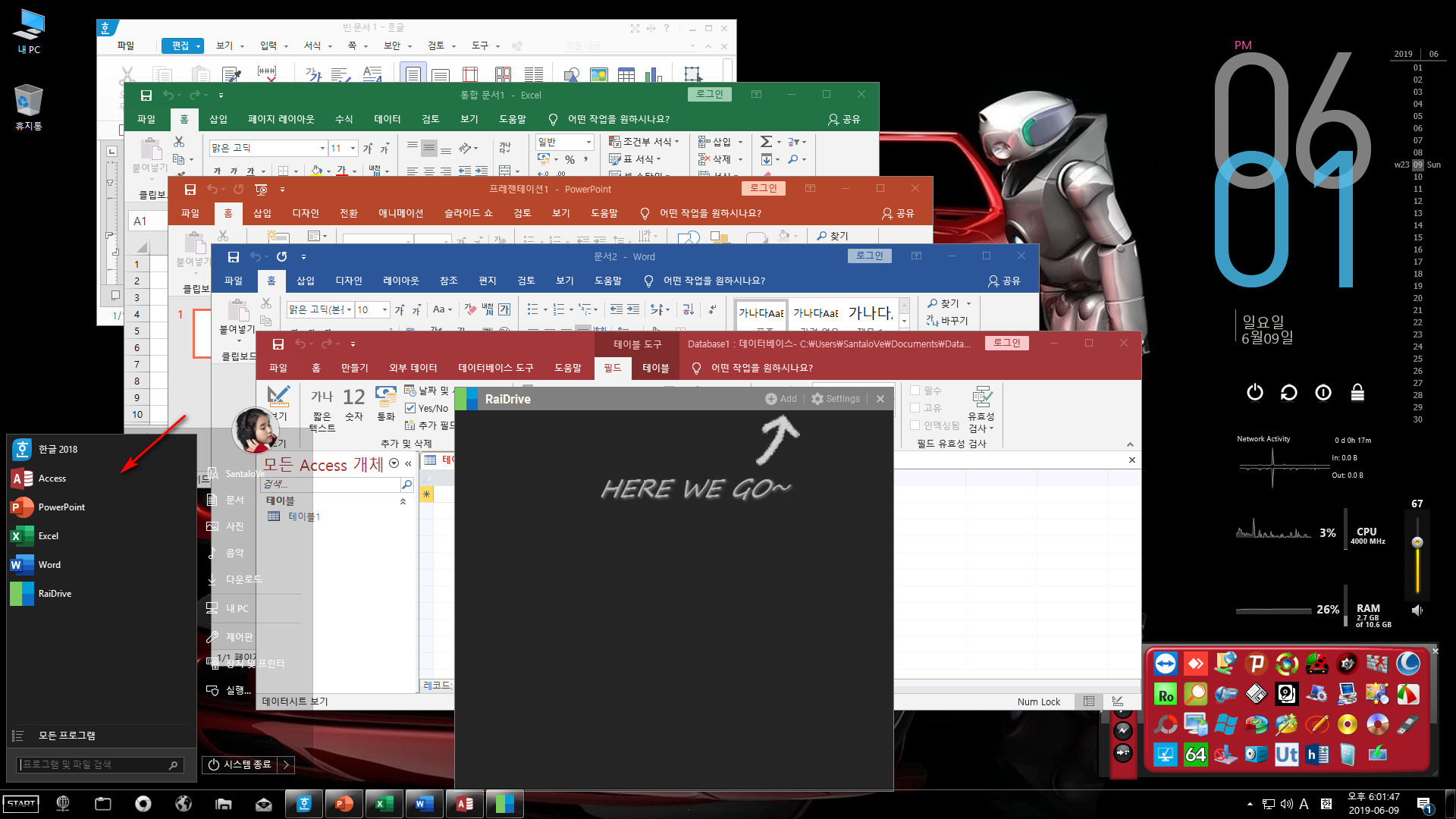Open 페이지 레이아웃 tab in Excel

click(281, 120)
